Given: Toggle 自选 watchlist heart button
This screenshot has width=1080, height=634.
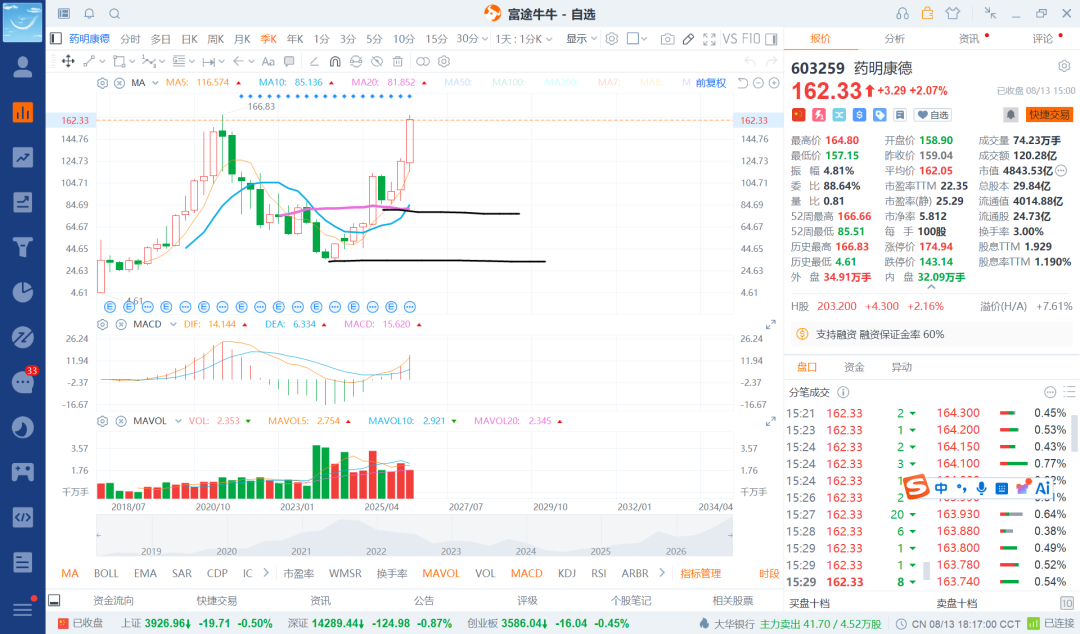Looking at the screenshot, I should (933, 115).
